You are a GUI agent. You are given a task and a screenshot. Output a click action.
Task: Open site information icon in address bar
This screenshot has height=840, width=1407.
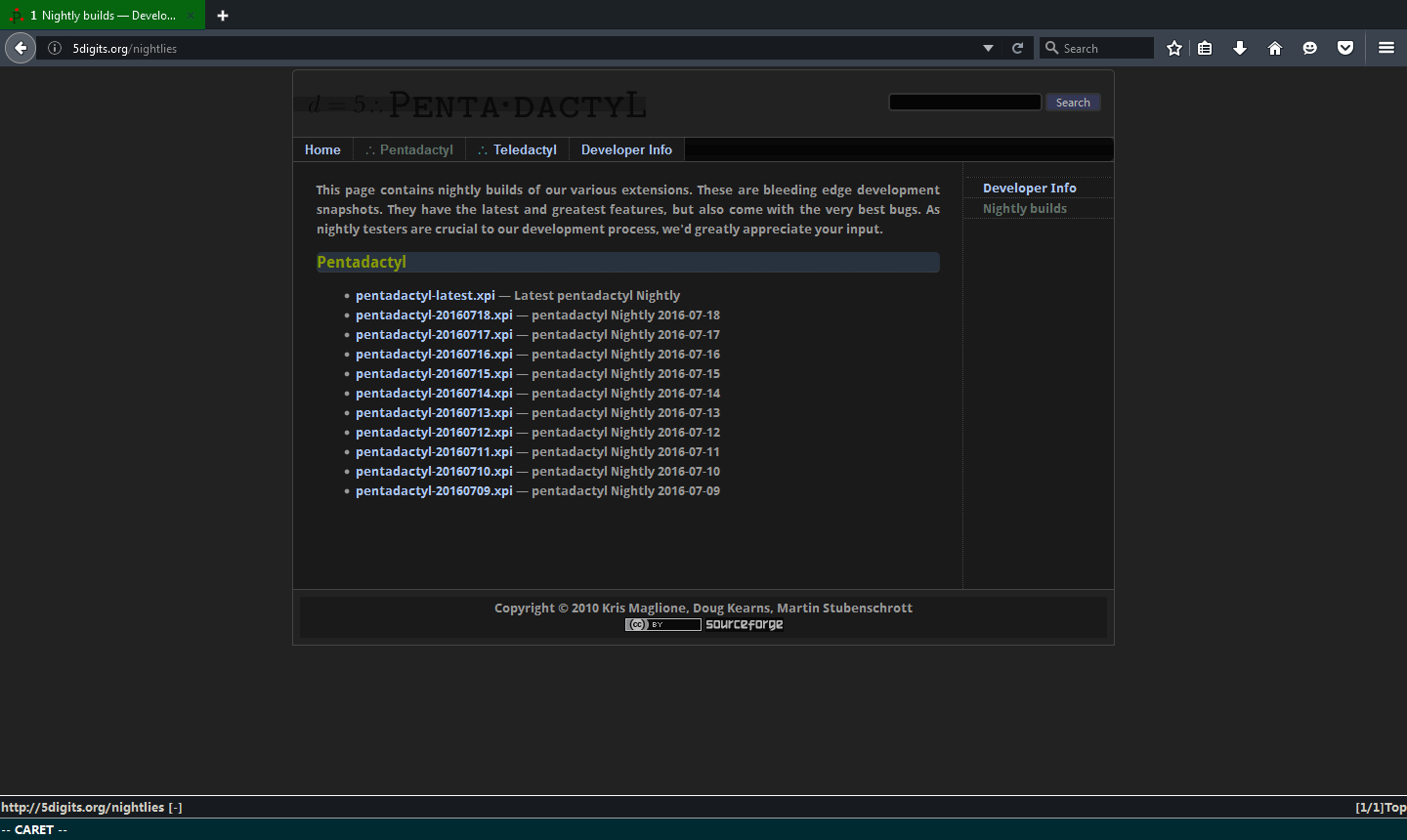point(55,48)
